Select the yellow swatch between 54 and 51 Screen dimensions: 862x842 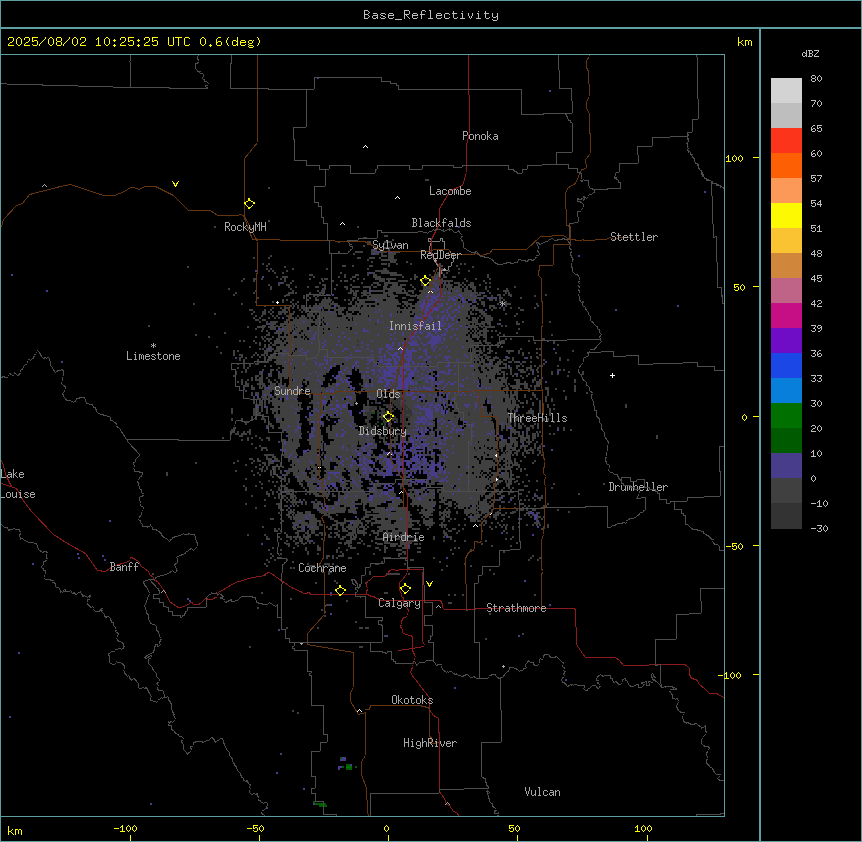click(x=786, y=215)
